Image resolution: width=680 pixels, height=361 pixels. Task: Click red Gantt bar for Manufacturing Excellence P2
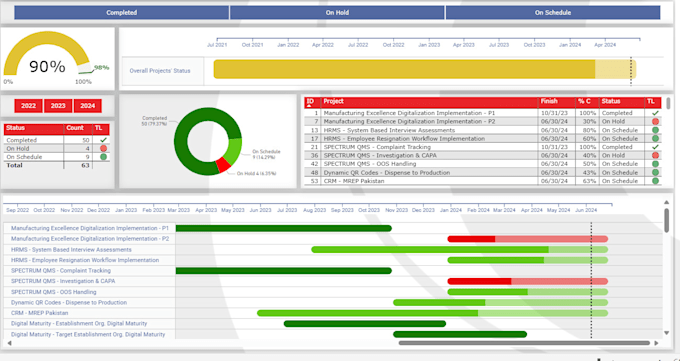pos(527,239)
